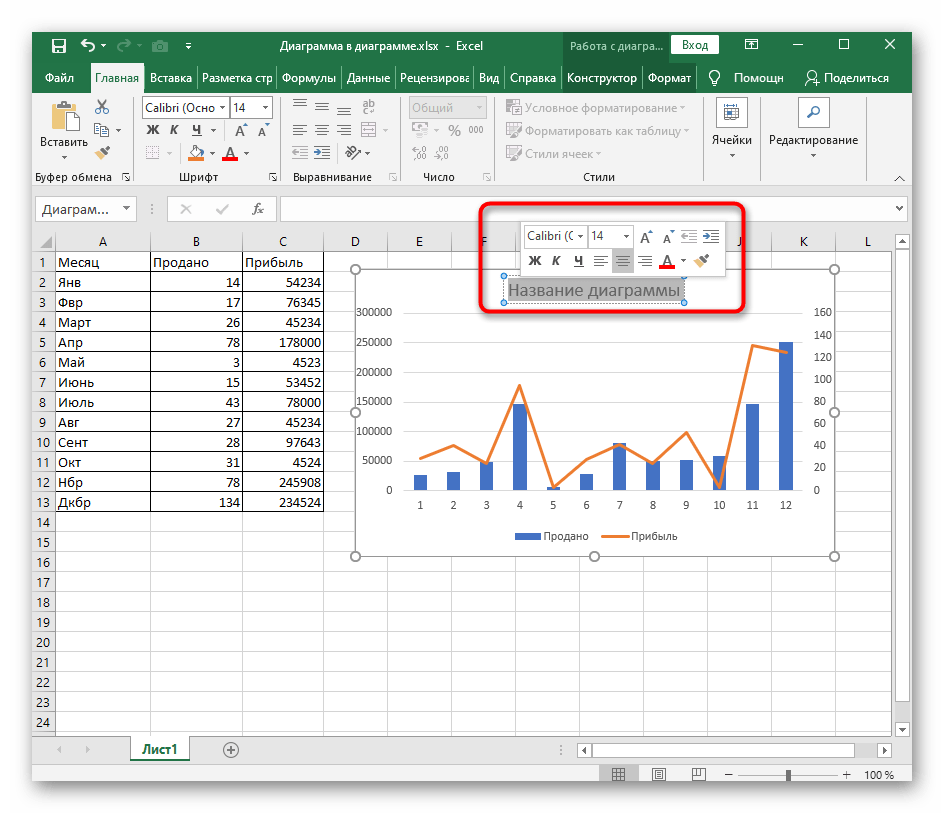Click the insert function fx icon
944x813 pixels.
tap(258, 209)
